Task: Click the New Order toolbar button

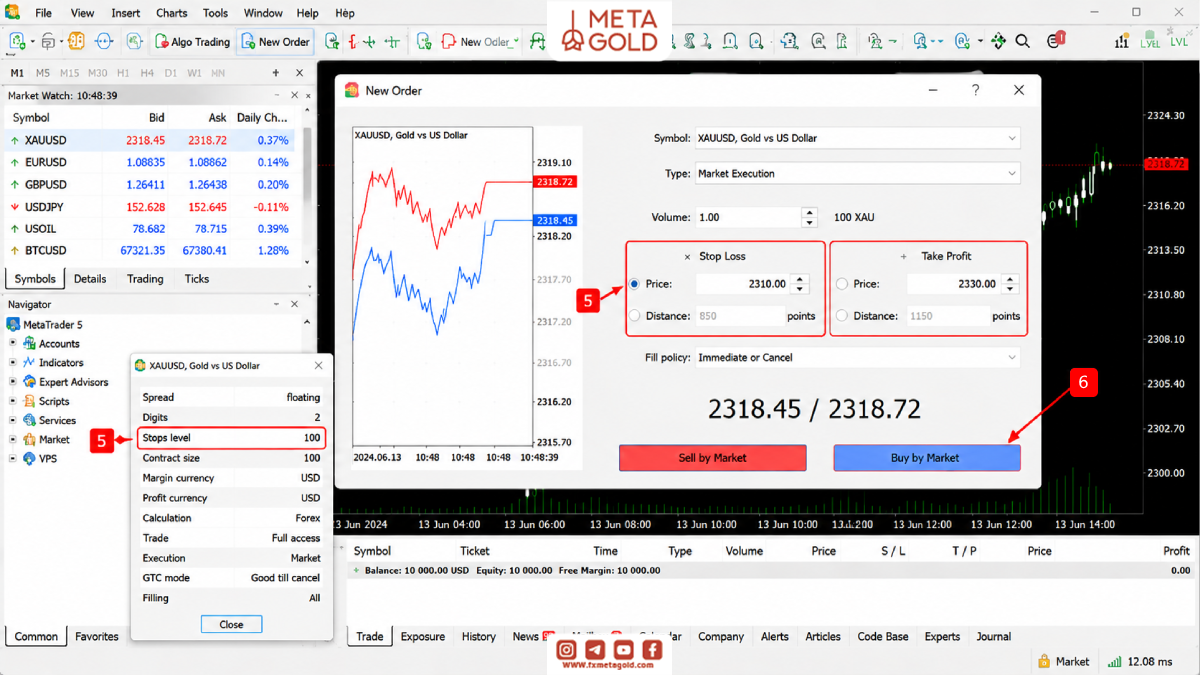Action: 275,42
